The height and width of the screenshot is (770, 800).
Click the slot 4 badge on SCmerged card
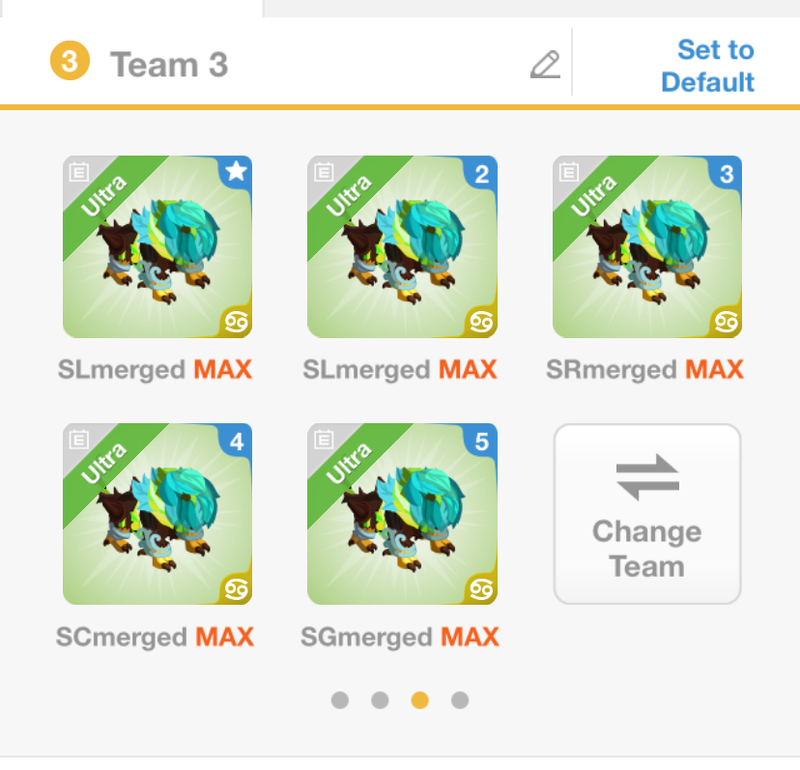236,441
